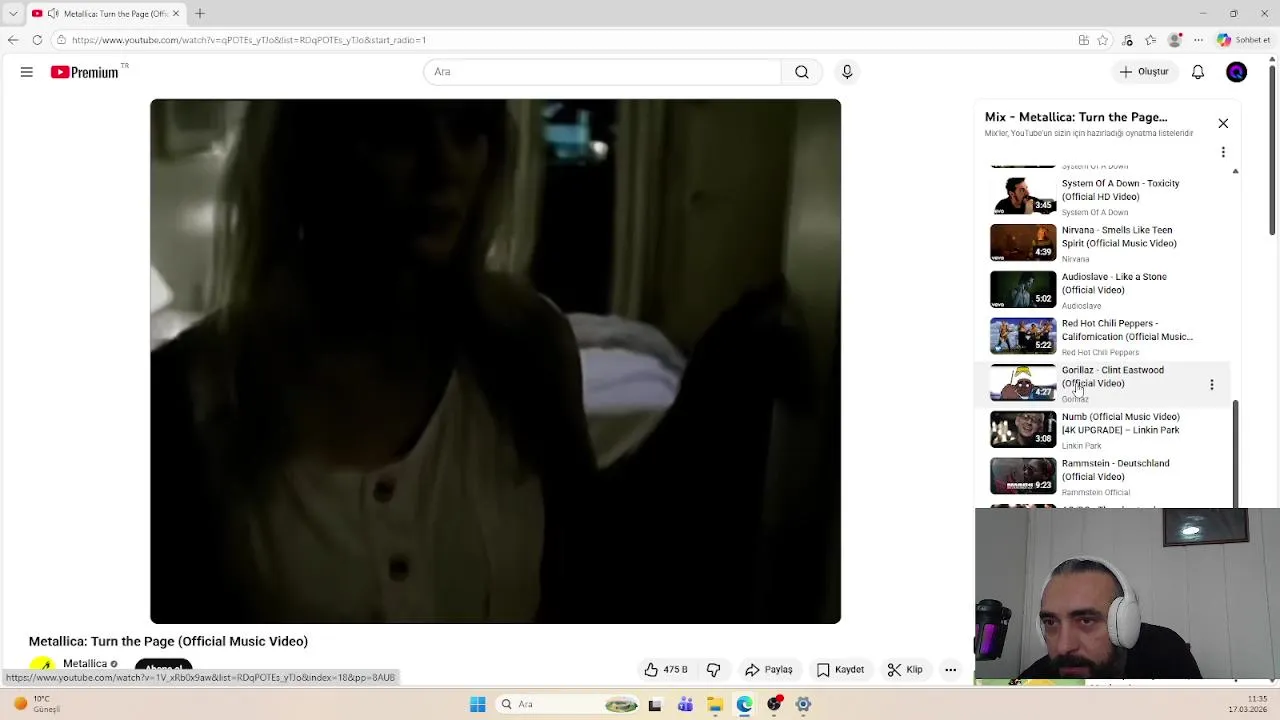Create a clip with Klip
The width and height of the screenshot is (1280, 720).
905,670
